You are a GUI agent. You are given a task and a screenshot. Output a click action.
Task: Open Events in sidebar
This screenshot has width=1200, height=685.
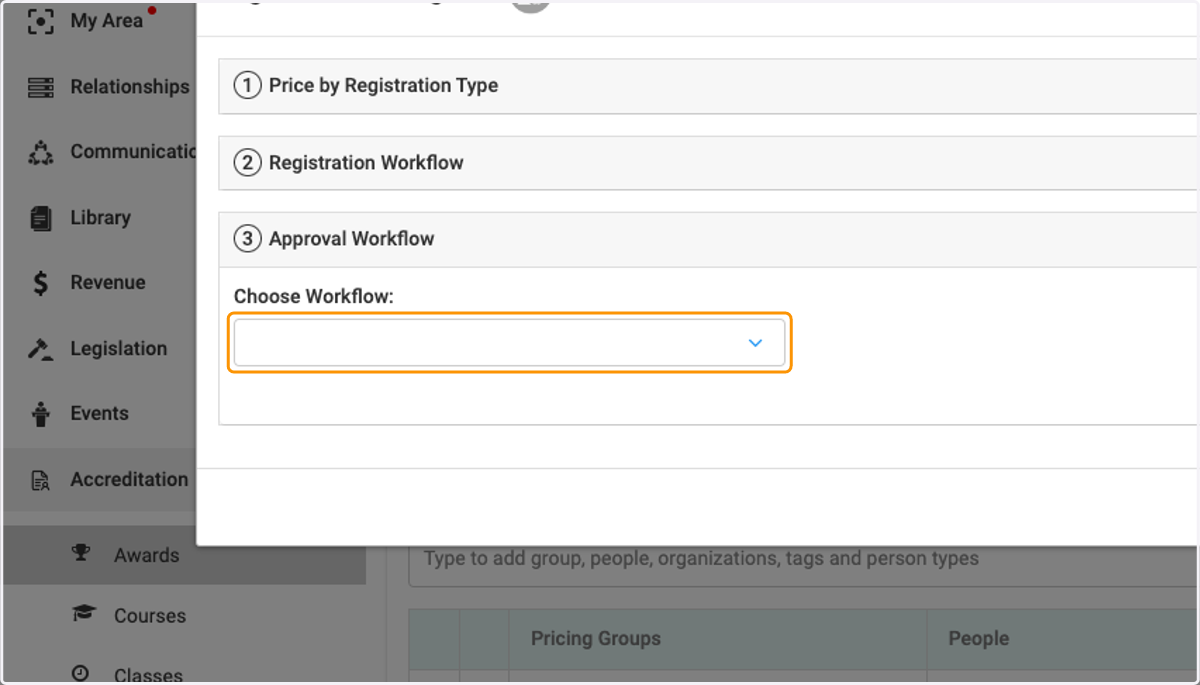coord(99,414)
